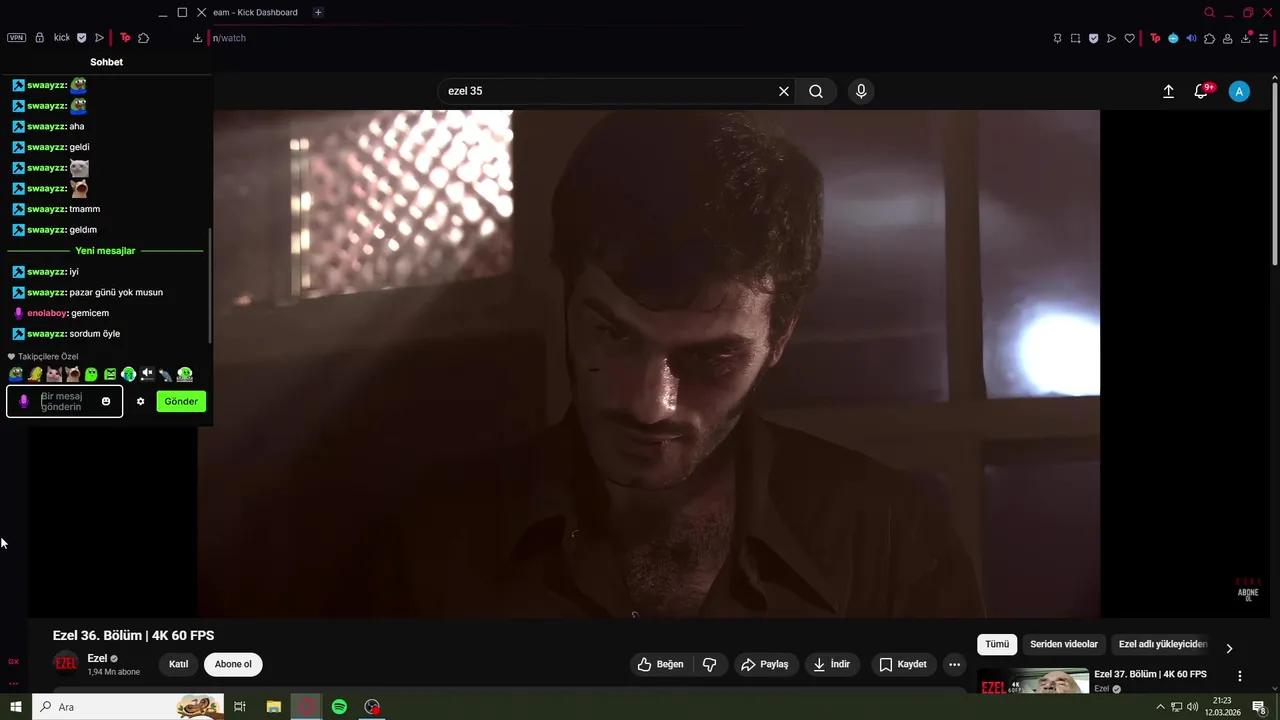Image resolution: width=1280 pixels, height=720 pixels.
Task: Click the blue round extension icon
Action: 1173,38
